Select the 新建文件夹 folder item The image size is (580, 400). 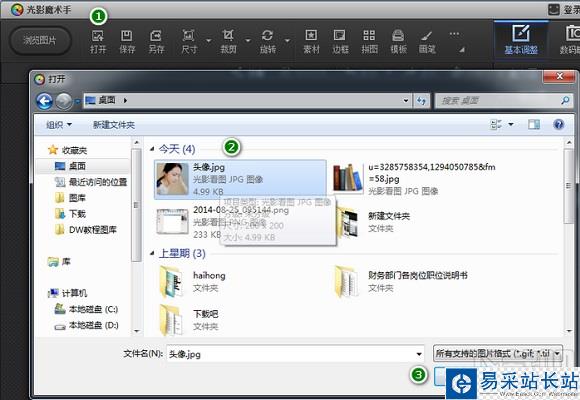pyautogui.click(x=374, y=221)
